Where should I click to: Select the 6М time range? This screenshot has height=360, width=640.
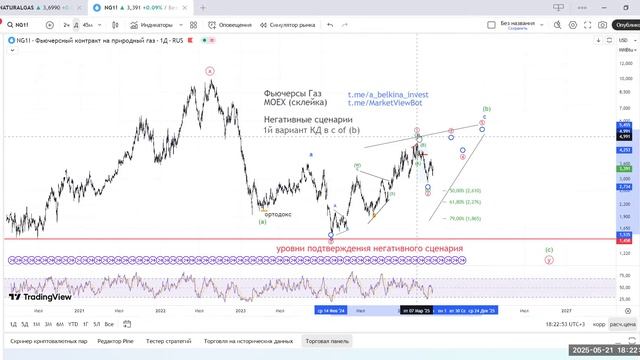coord(60,324)
